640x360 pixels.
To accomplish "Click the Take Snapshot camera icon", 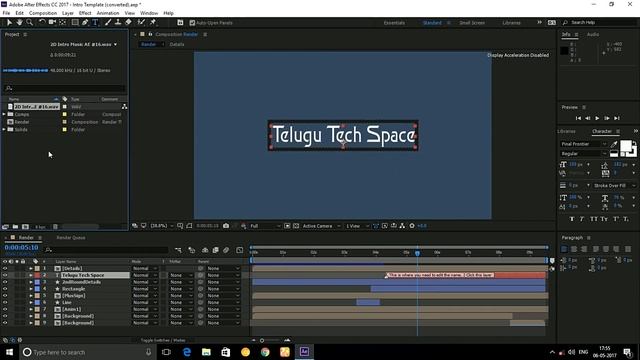I will coord(226,226).
